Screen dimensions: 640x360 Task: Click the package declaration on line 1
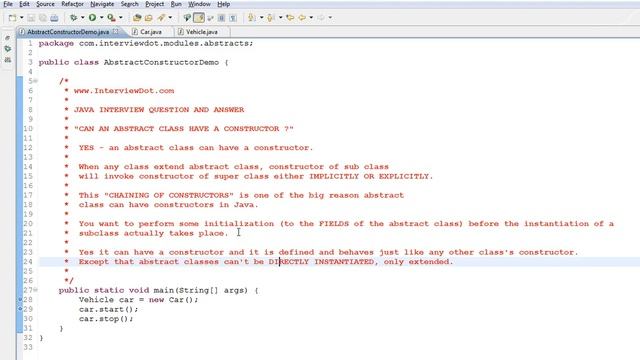pyautogui.click(x=146, y=43)
